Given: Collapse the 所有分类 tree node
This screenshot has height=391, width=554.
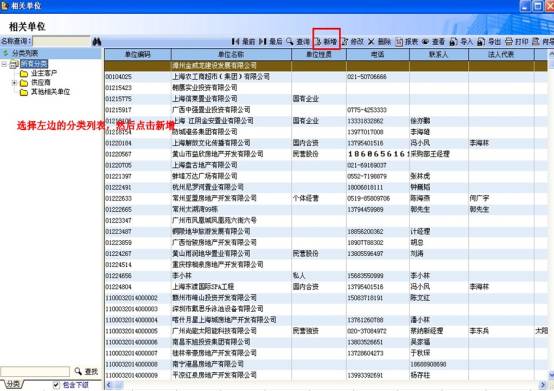Looking at the screenshot, I should [x=4, y=64].
